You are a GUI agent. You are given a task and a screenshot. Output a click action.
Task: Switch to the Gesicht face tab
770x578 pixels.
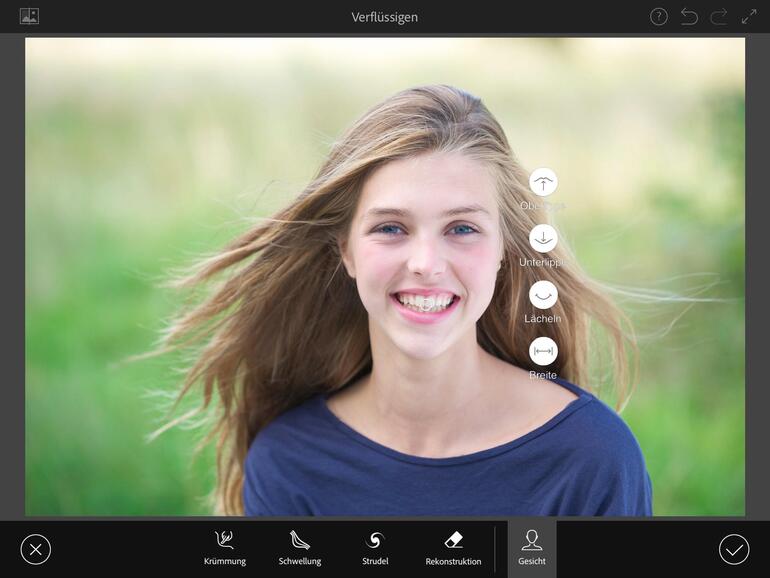point(532,549)
